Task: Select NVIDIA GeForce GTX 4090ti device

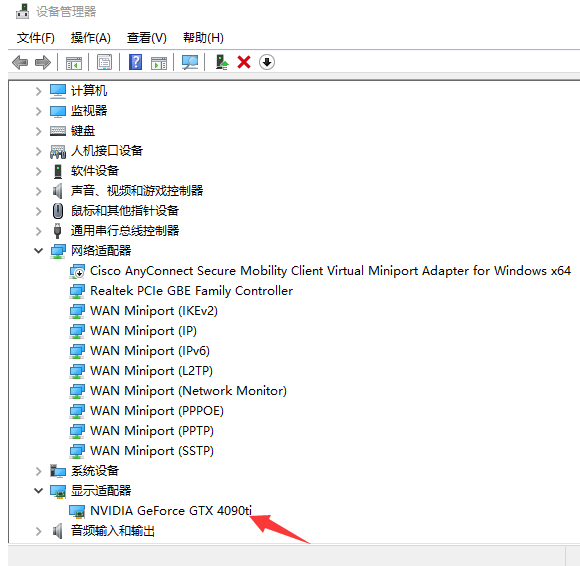Action: [x=171, y=511]
